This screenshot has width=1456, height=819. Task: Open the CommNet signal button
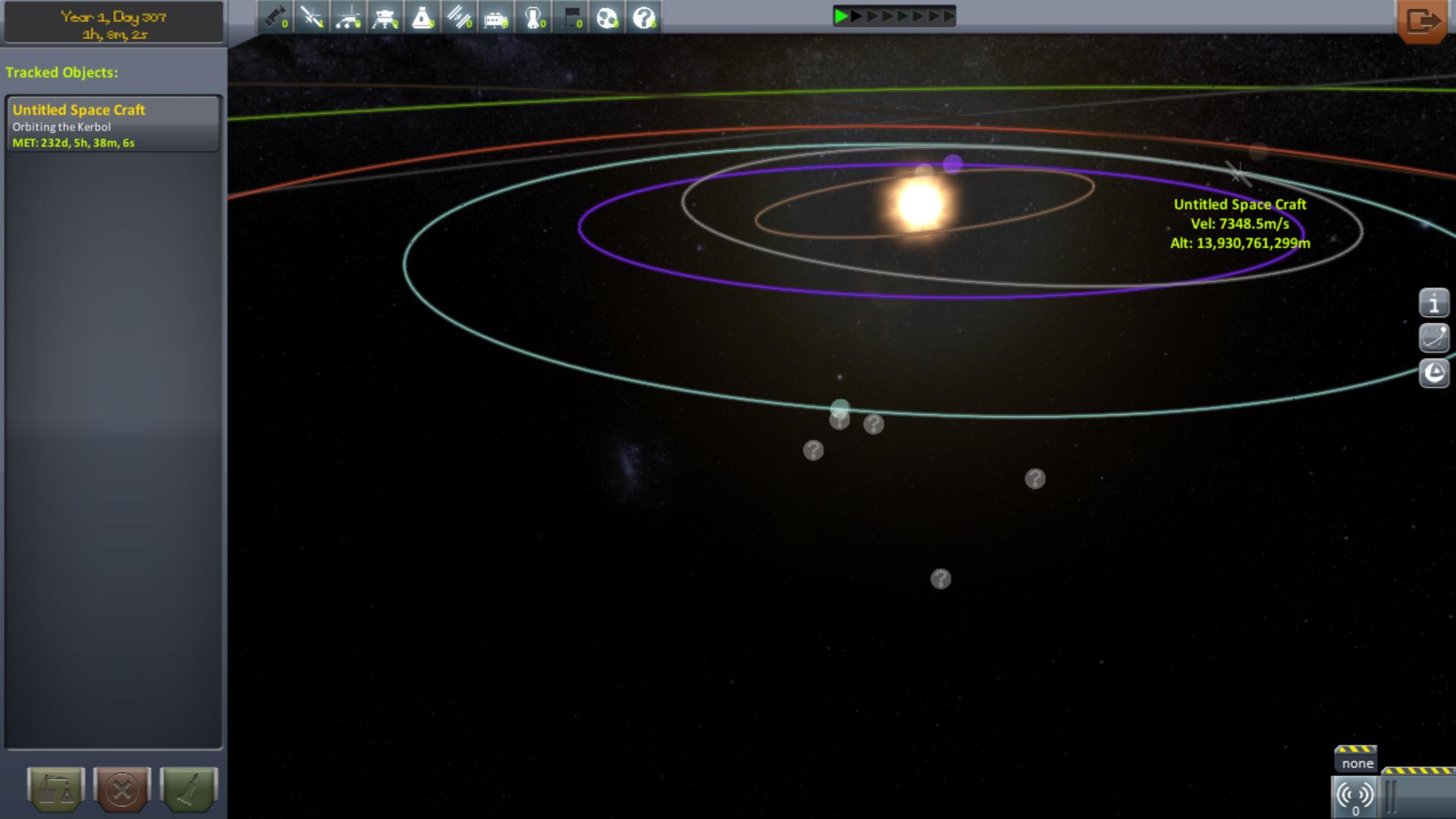click(1355, 798)
